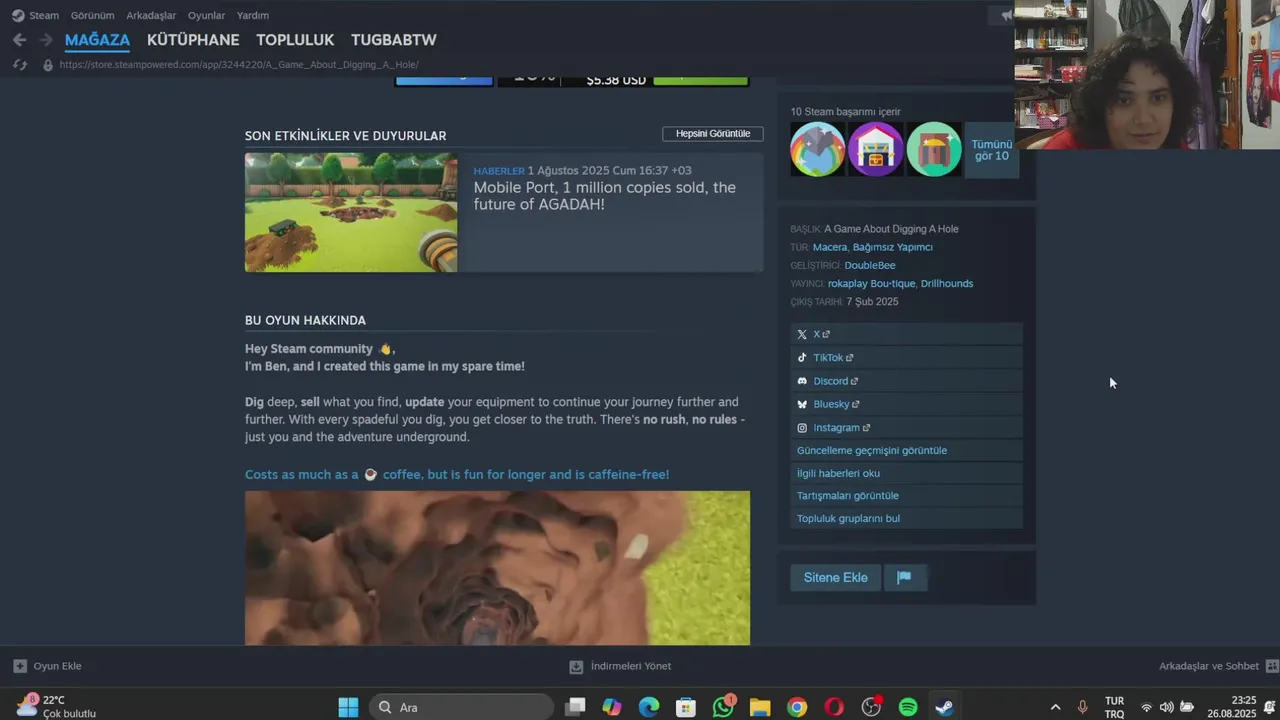The image size is (1280, 720).
Task: Click Tartışmaları görüntüle
Action: (x=906, y=495)
